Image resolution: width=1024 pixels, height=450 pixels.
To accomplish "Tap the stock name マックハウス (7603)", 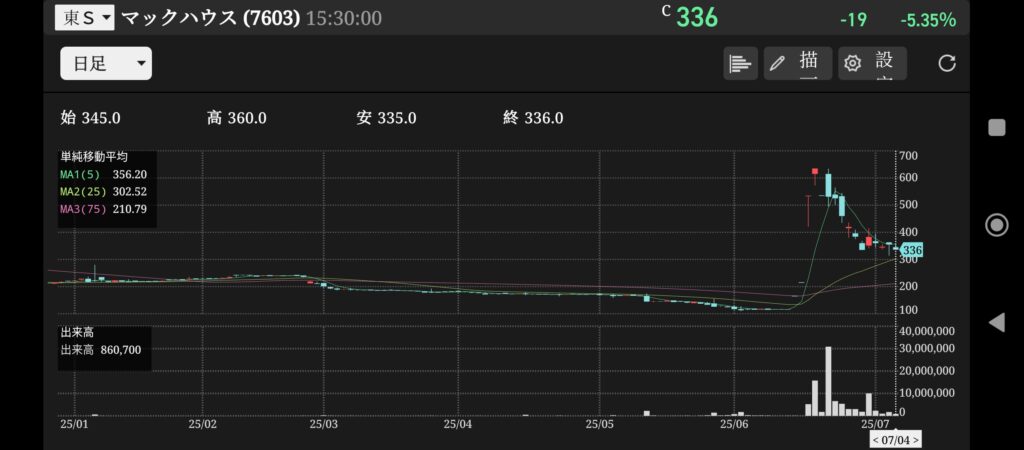I will (211, 18).
